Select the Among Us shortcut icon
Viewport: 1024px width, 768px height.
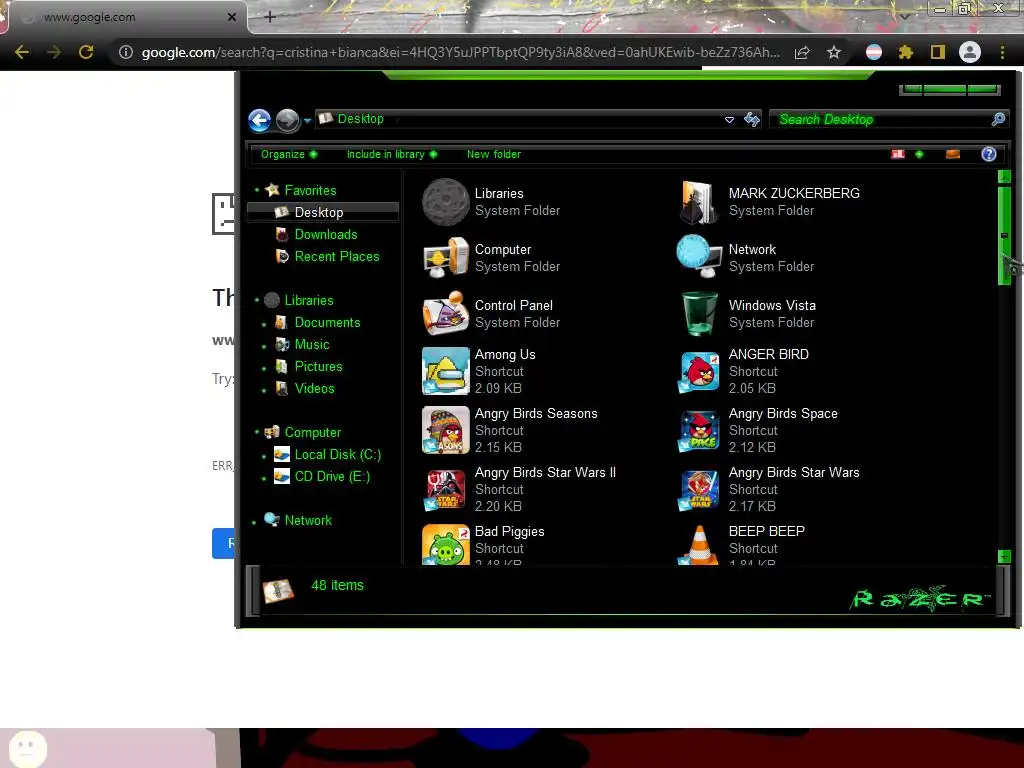coord(445,371)
